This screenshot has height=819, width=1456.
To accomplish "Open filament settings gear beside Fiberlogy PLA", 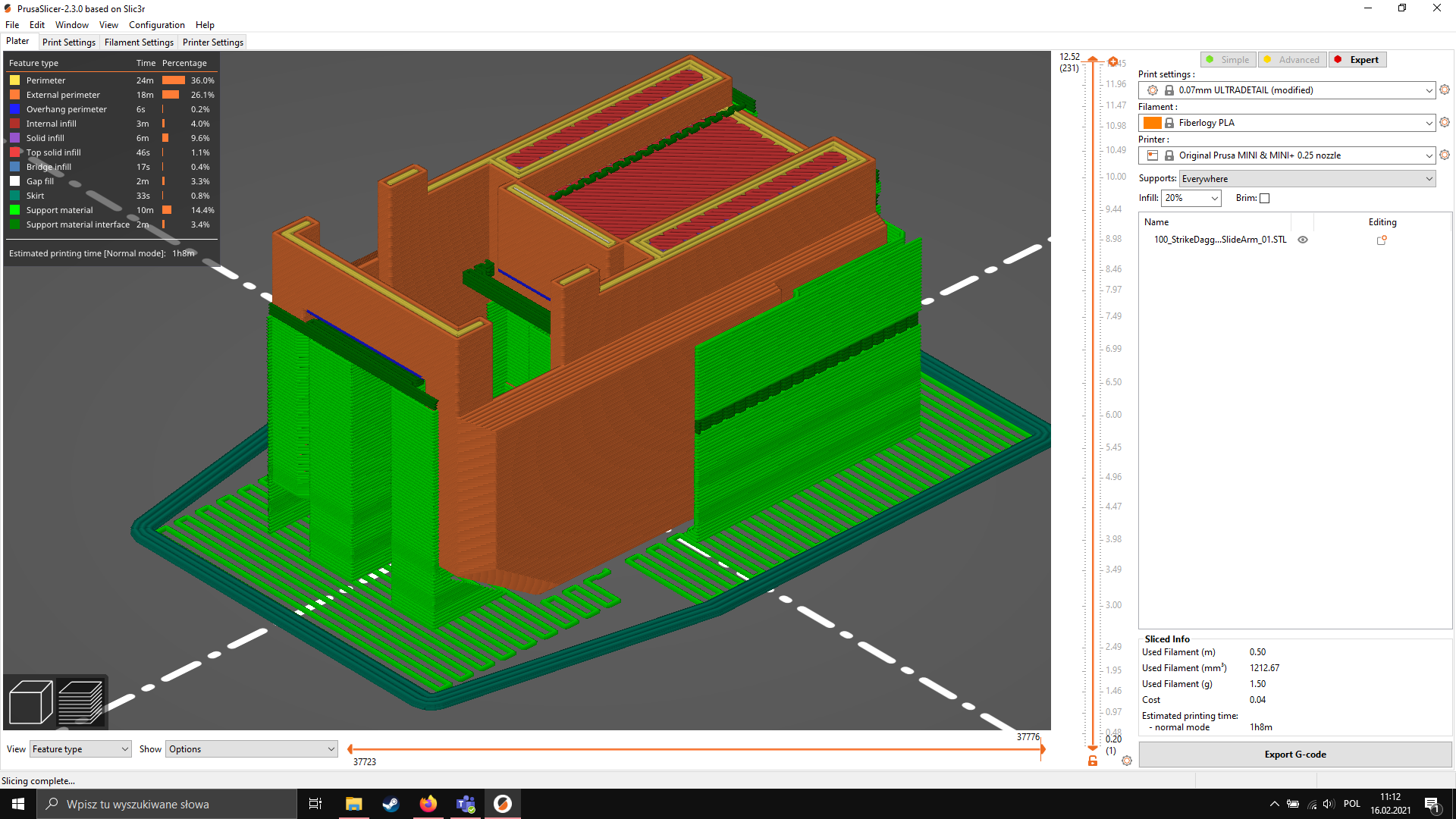I will click(x=1445, y=122).
